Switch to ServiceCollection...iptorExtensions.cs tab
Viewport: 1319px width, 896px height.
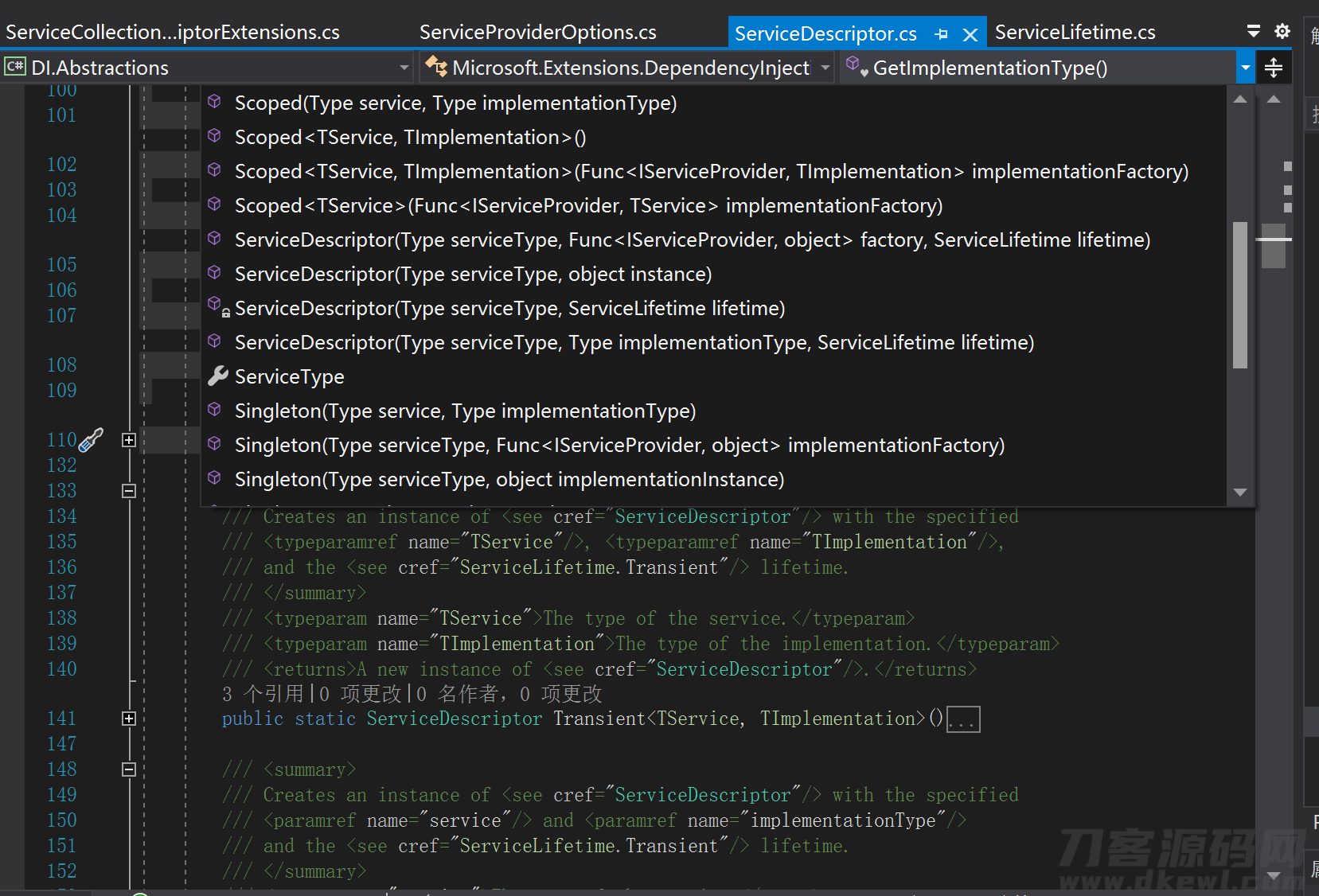point(173,32)
